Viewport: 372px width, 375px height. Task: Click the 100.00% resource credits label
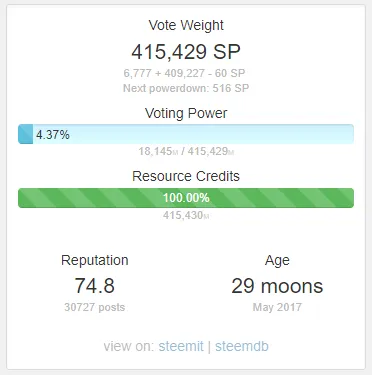186,198
